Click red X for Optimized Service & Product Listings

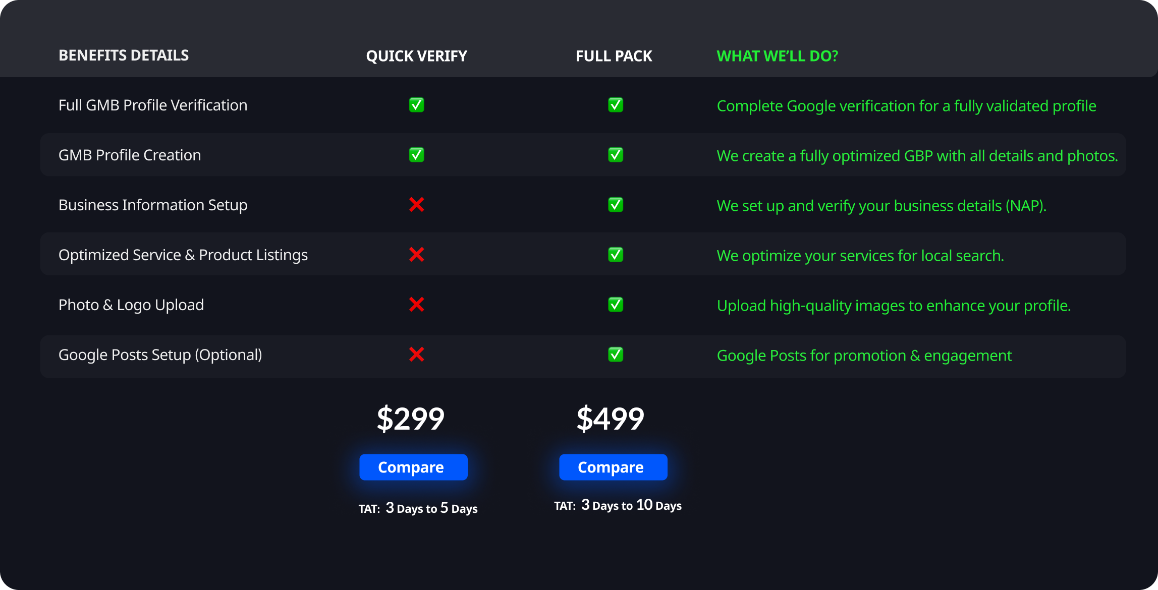point(417,255)
